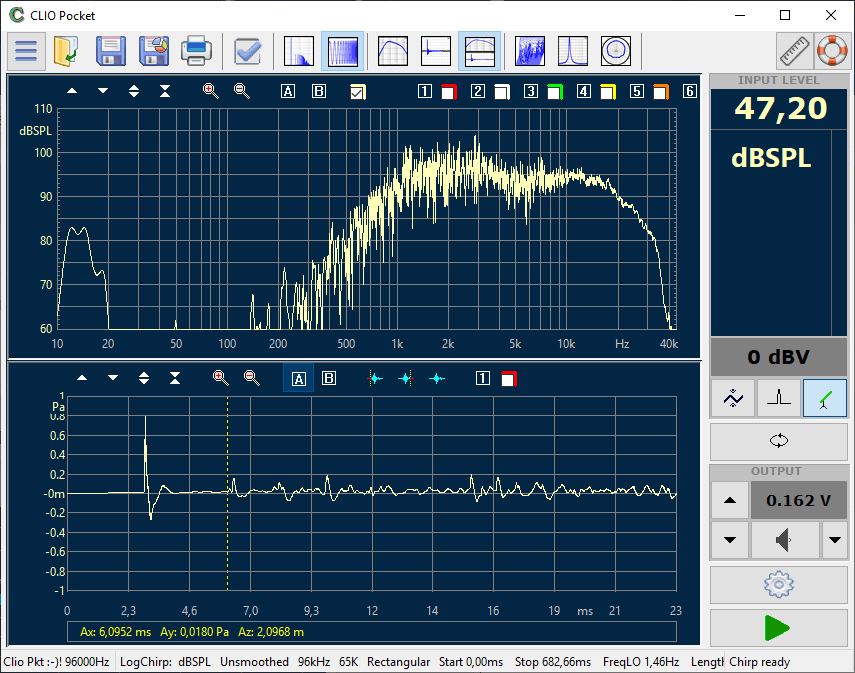
Task: Increase output level with up arrow
Action: point(729,500)
